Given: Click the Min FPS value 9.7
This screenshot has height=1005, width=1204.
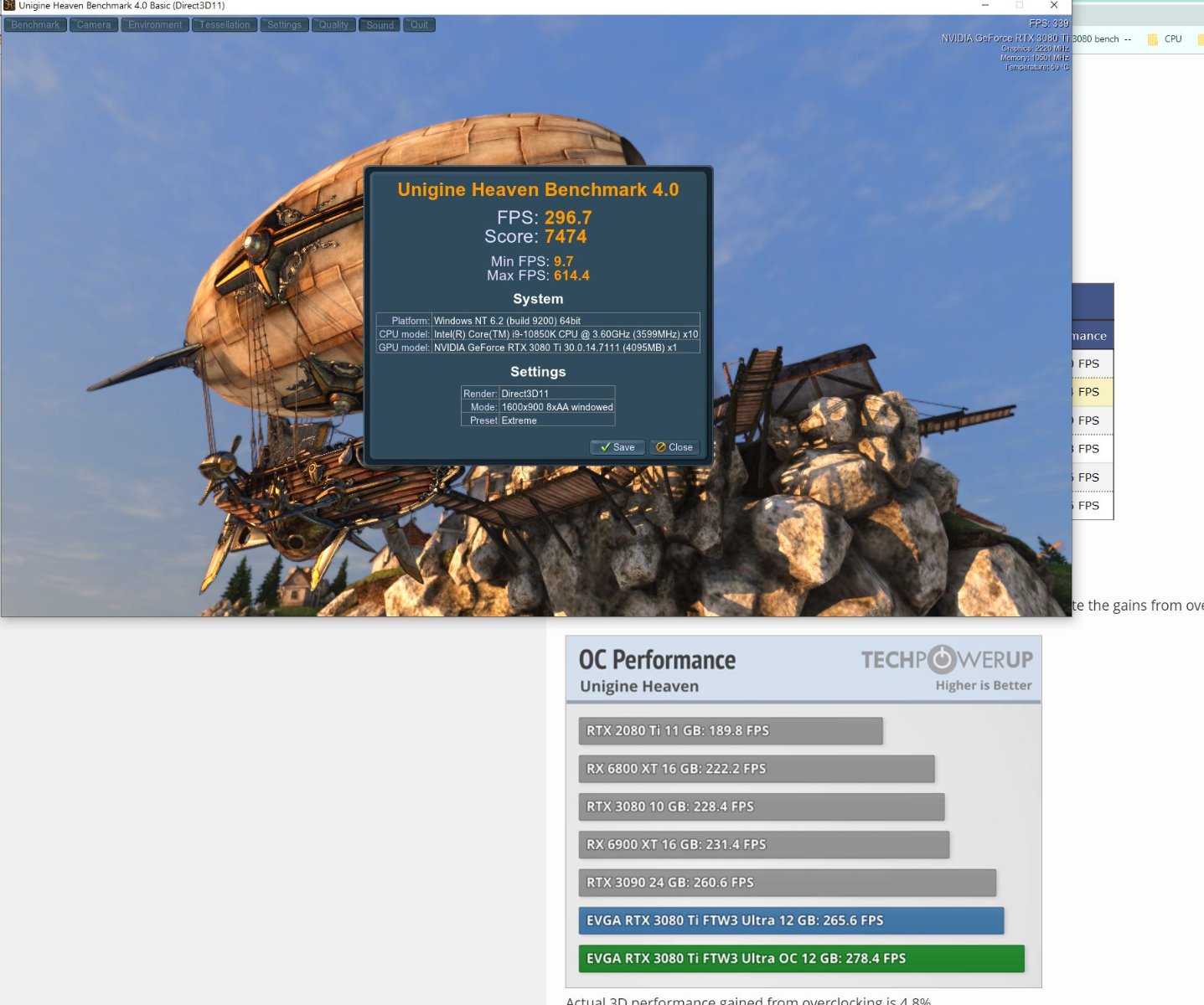Looking at the screenshot, I should [x=564, y=261].
